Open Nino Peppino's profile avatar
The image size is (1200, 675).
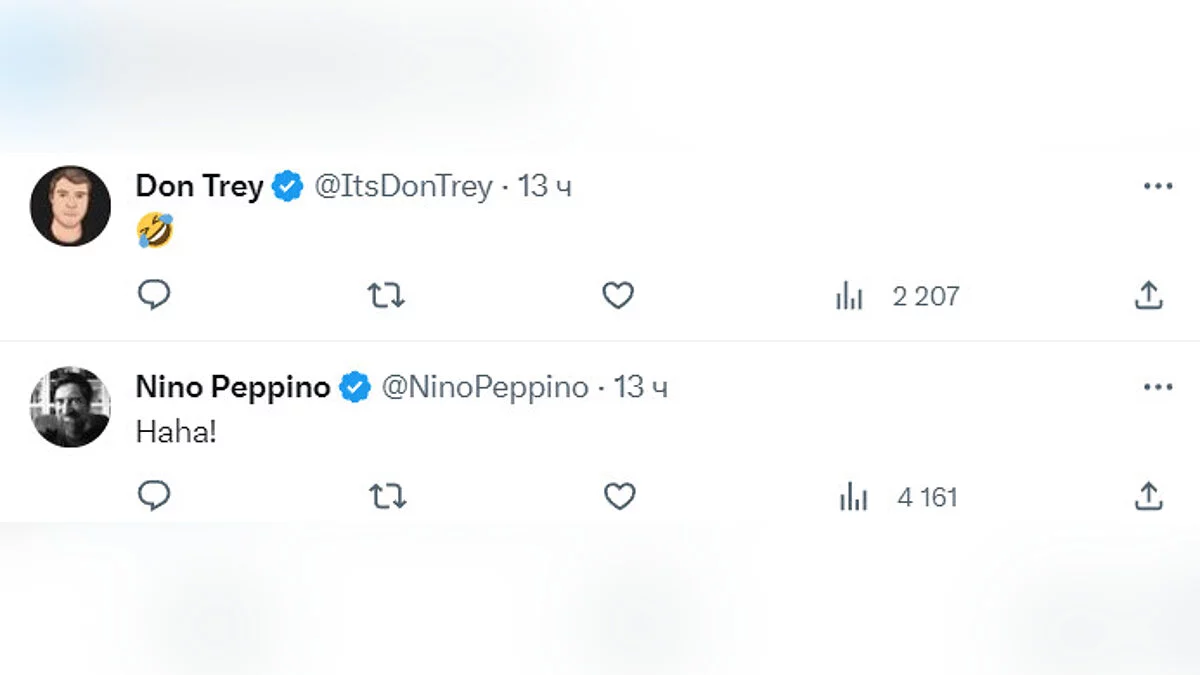click(x=70, y=407)
